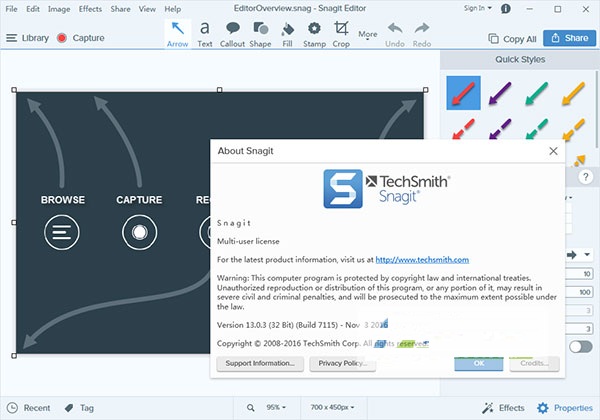The width and height of the screenshot is (600, 420).
Task: Click the Undo arrow
Action: pyautogui.click(x=395, y=34)
